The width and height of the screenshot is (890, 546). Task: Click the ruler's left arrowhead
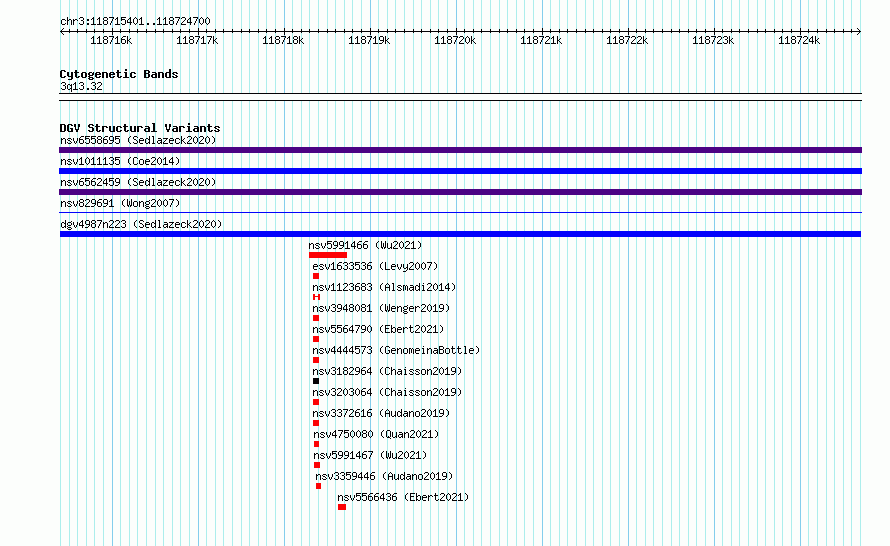tap(62, 31)
